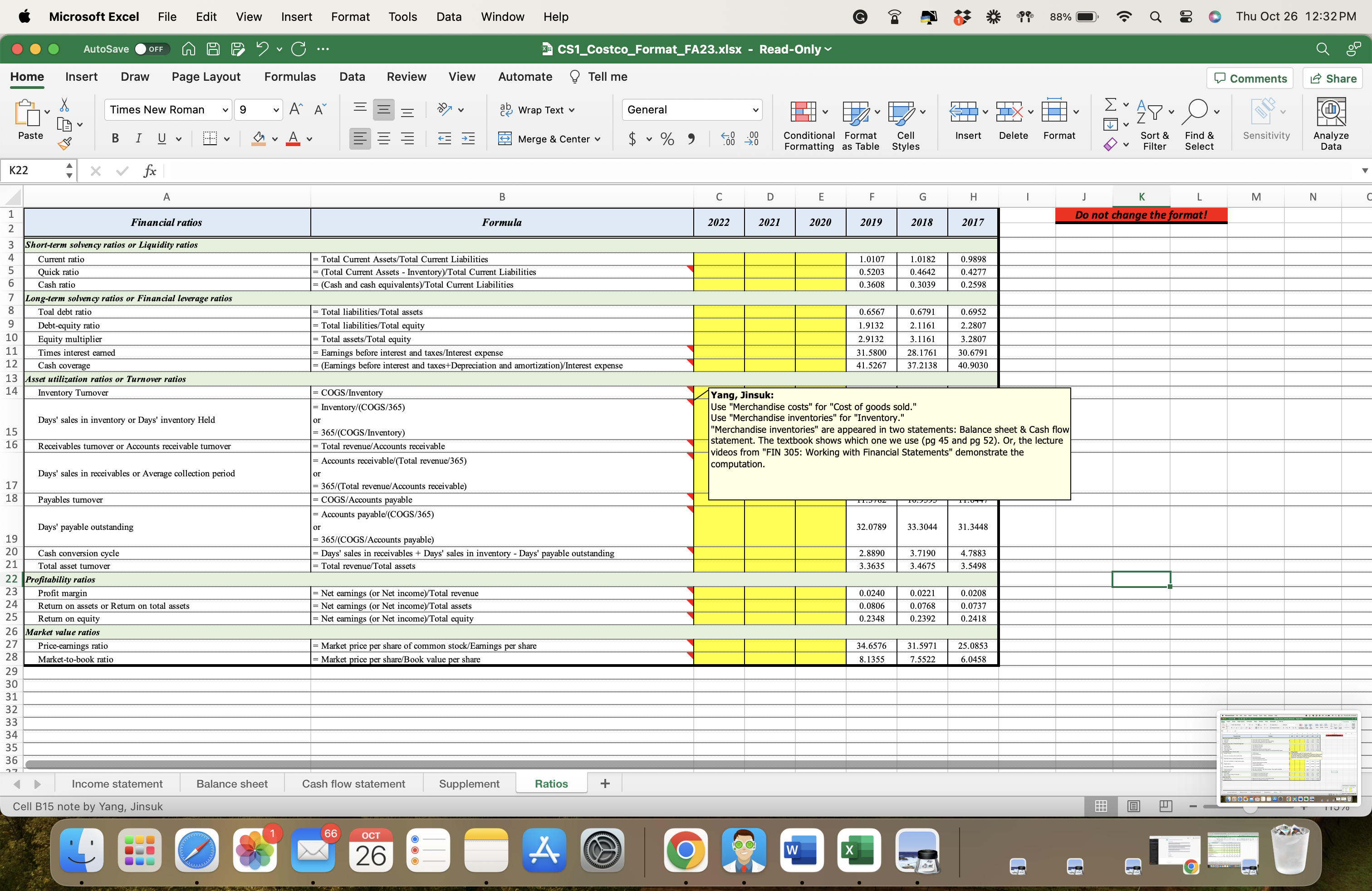
Task: Click the Comments button
Action: (x=1250, y=78)
